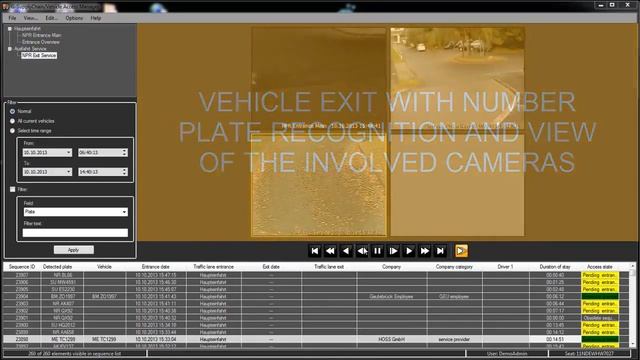Click the top-right street camera view

[457, 78]
